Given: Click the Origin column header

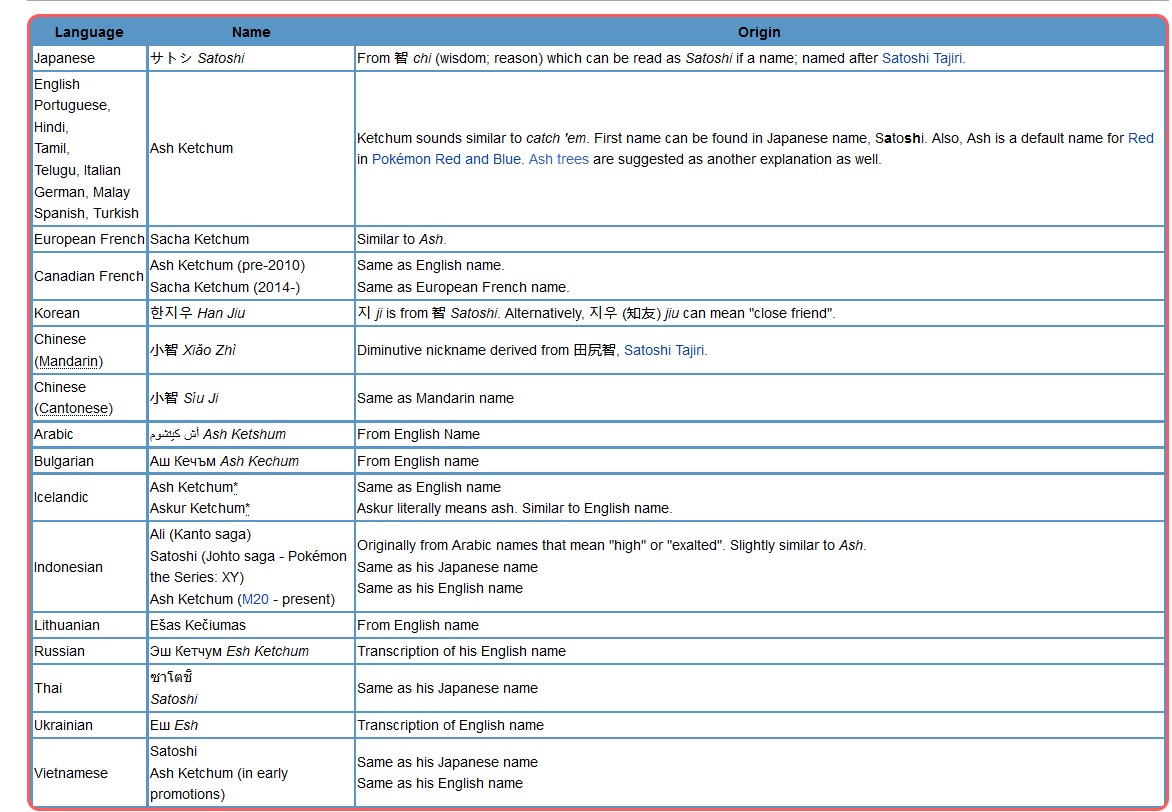Looking at the screenshot, I should pos(759,32).
